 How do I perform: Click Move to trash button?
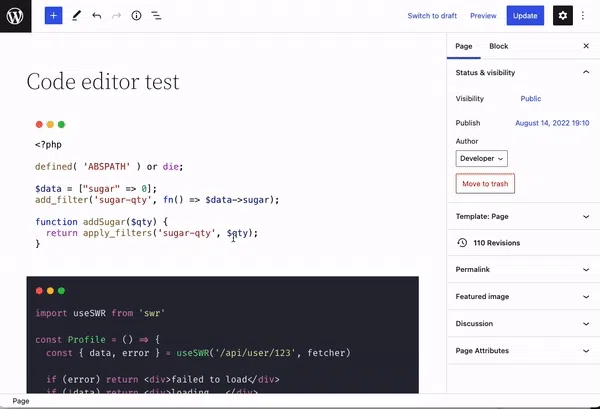[x=485, y=184]
